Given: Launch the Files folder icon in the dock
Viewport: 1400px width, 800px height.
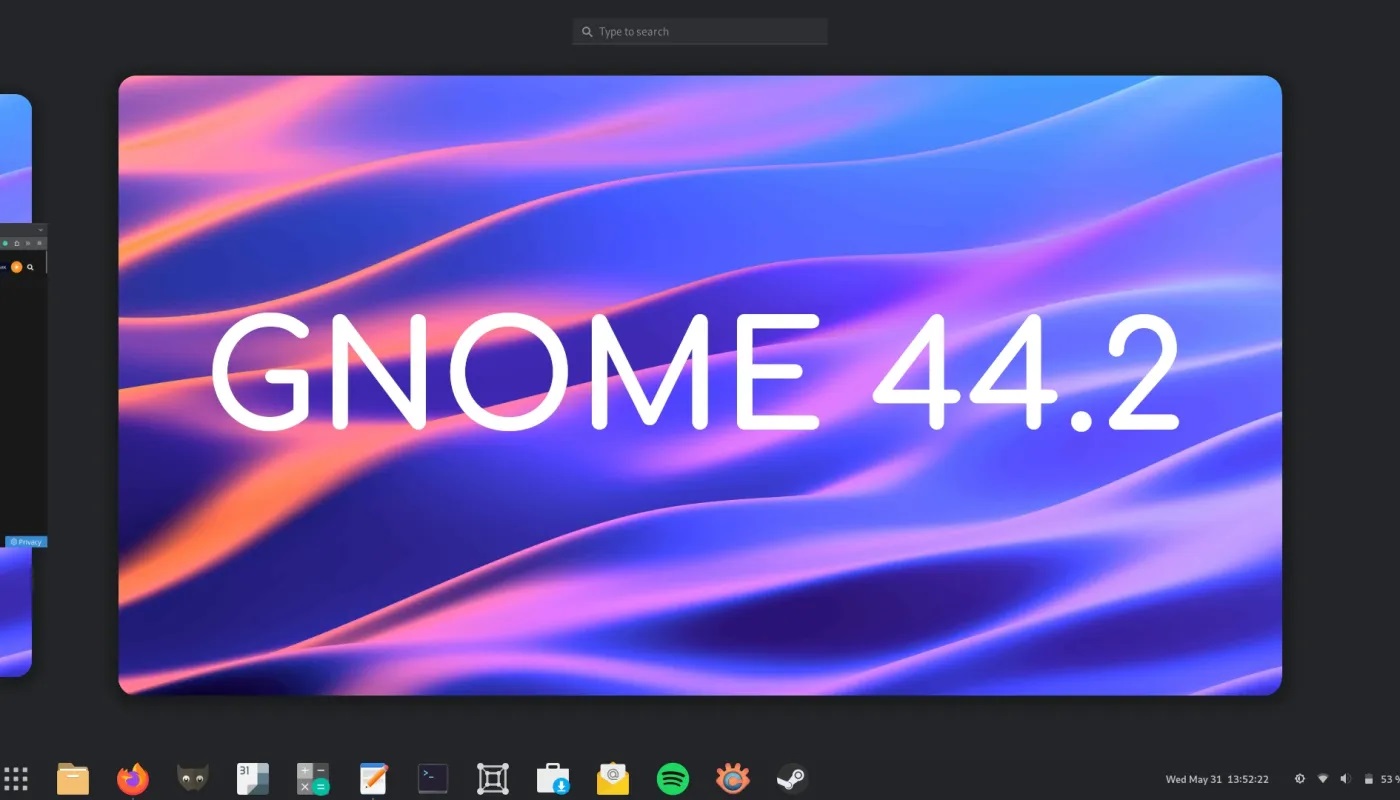Looking at the screenshot, I should [x=73, y=778].
